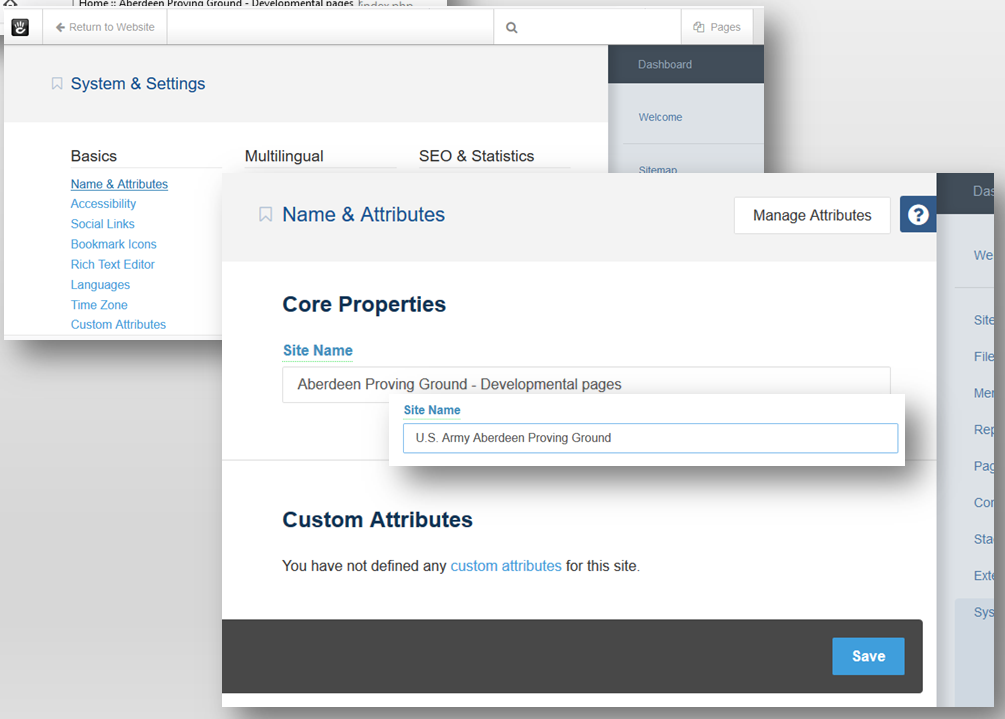Click Manage Attributes button
Image resolution: width=1005 pixels, height=719 pixels.
pos(812,215)
